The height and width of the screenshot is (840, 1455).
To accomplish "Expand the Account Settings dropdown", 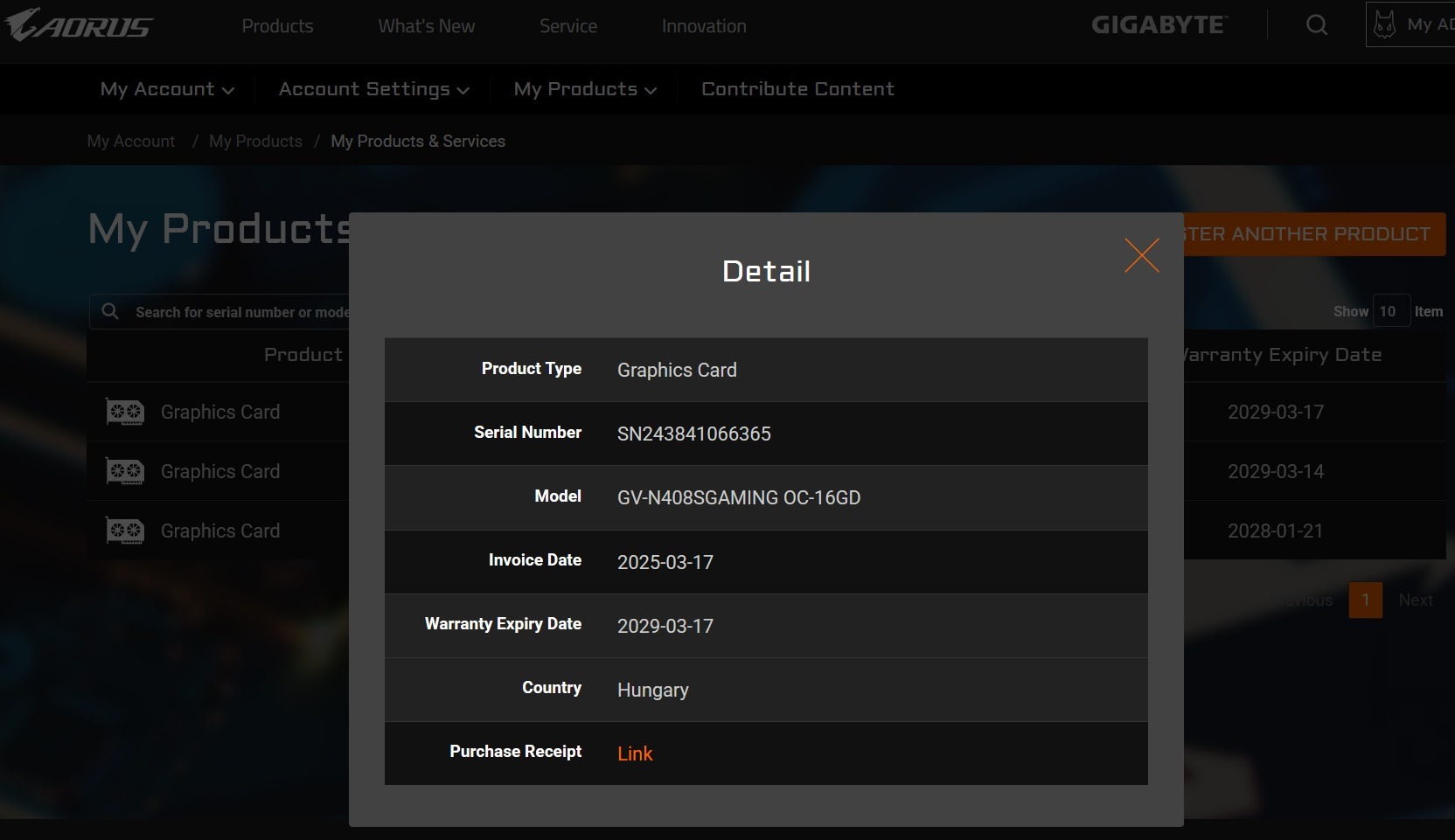I will pos(374,89).
